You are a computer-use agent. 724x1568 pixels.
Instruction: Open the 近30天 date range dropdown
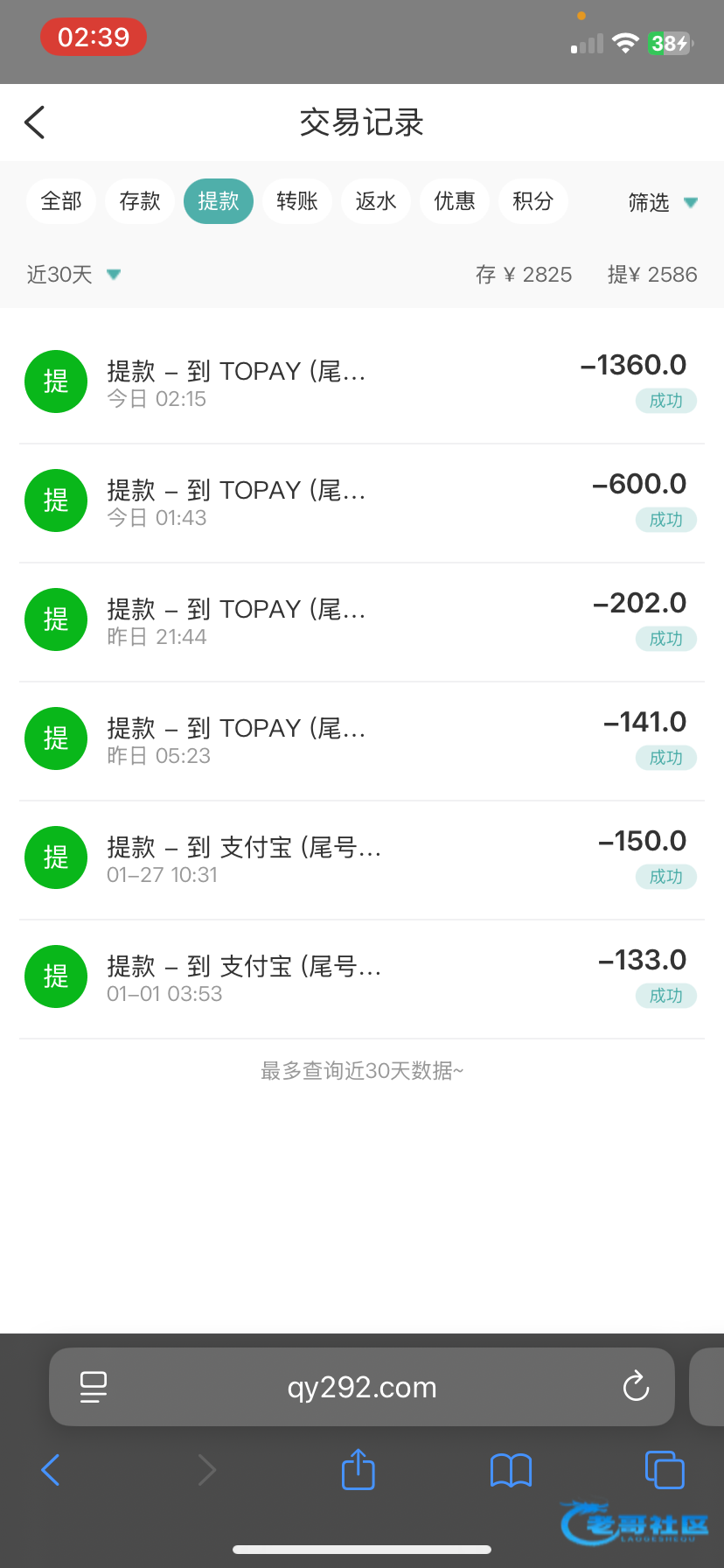click(73, 275)
